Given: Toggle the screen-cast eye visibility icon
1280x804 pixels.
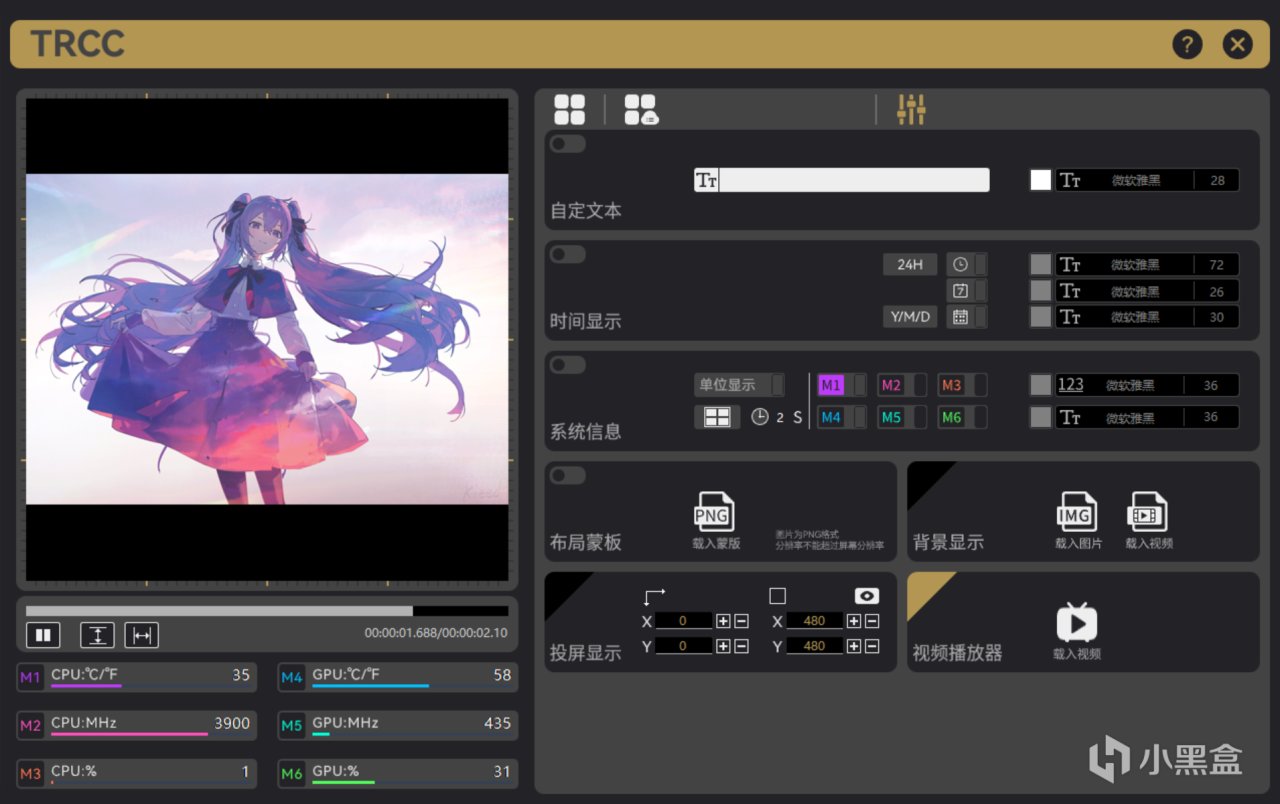Looking at the screenshot, I should point(866,596).
